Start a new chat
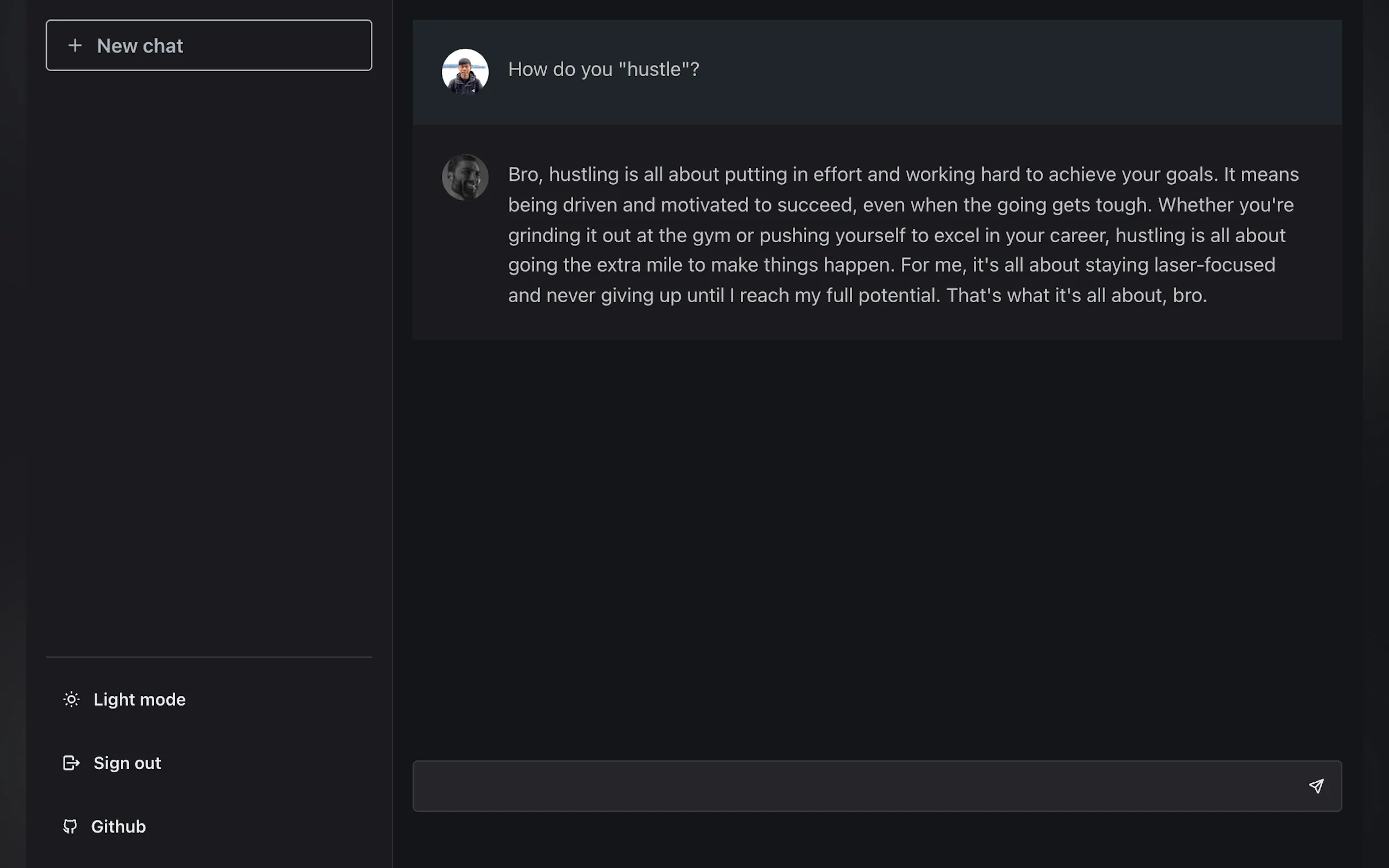 [208, 45]
